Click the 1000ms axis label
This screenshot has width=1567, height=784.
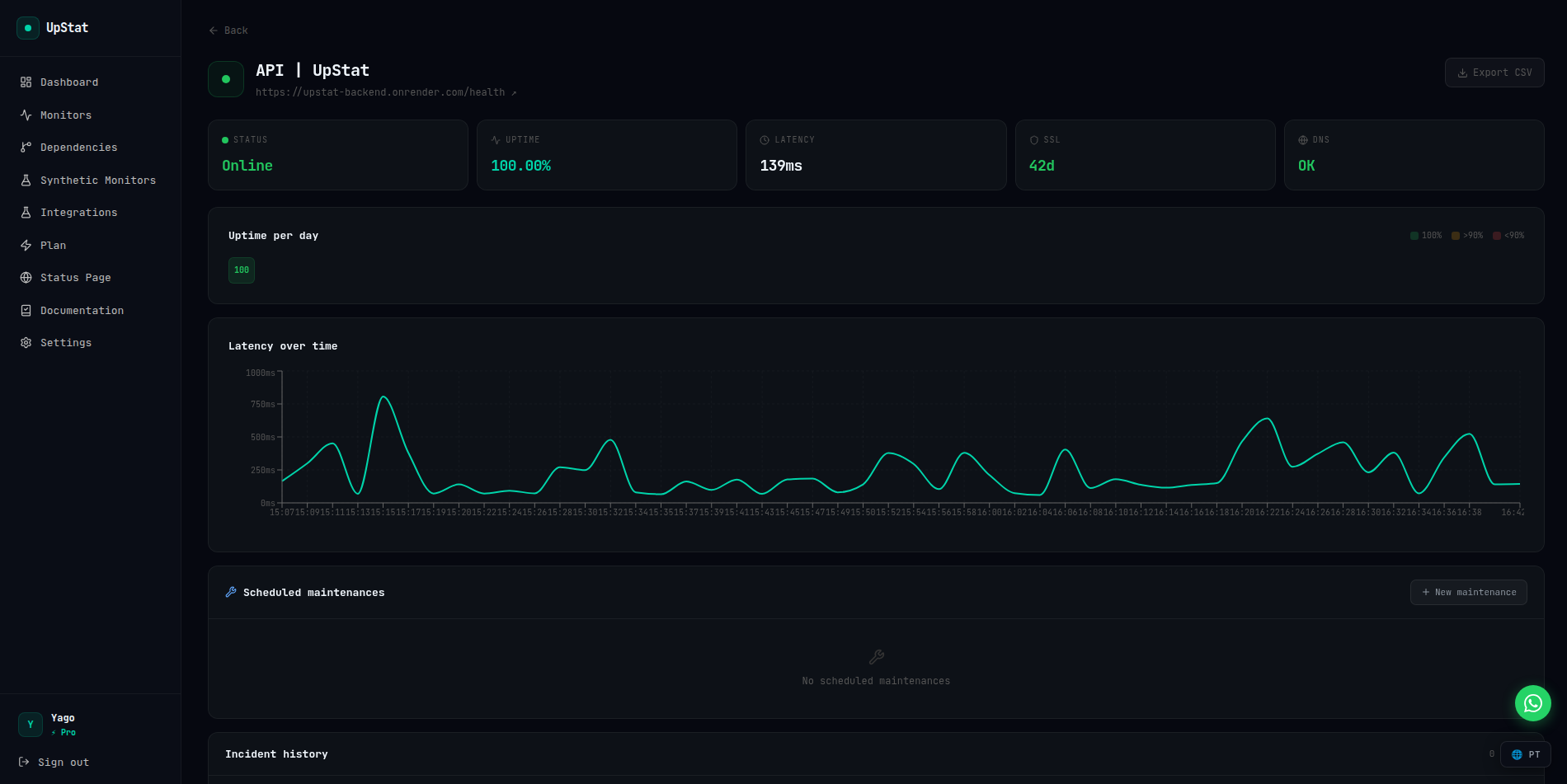click(261, 373)
